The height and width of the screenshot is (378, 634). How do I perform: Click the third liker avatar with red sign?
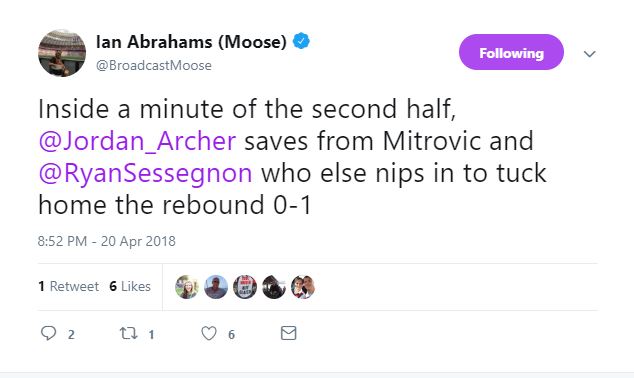(x=245, y=287)
